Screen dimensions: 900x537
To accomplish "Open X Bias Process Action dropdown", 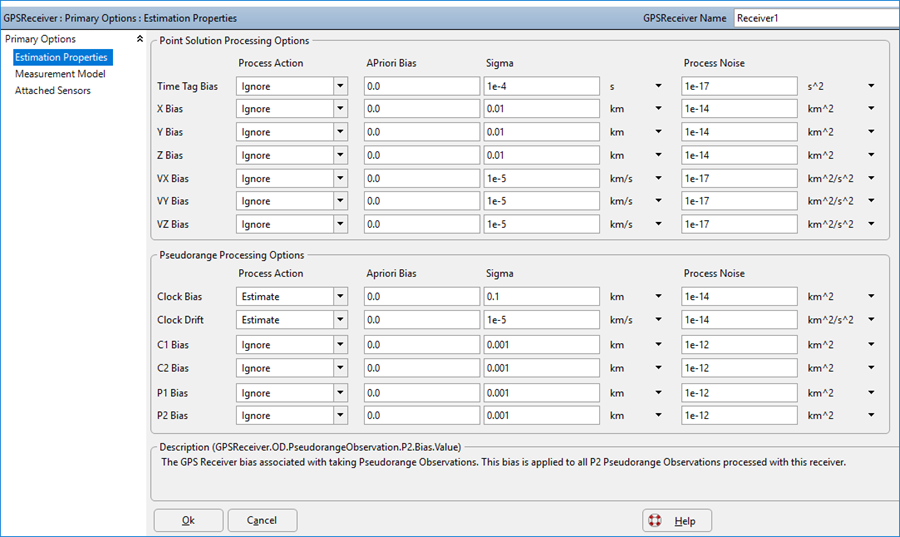I will pos(340,108).
